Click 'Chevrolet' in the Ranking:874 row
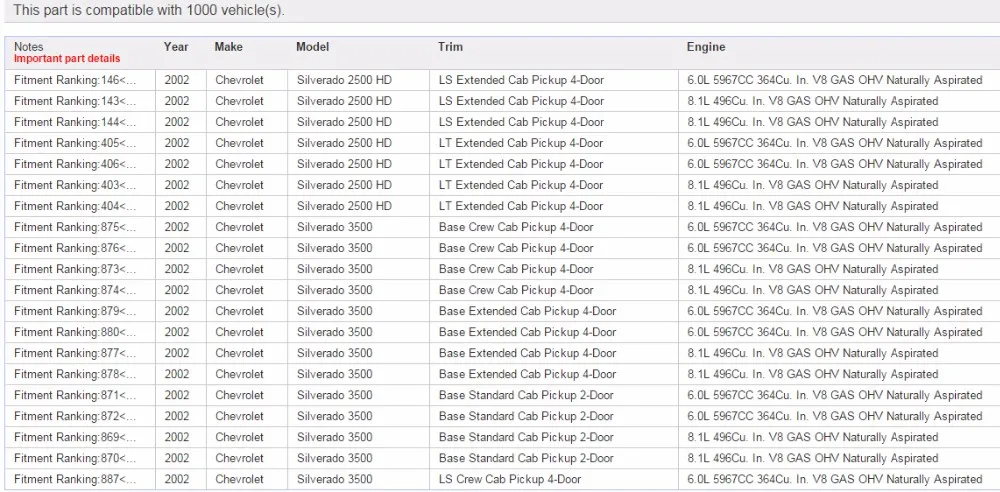1000x492 pixels. pos(239,291)
